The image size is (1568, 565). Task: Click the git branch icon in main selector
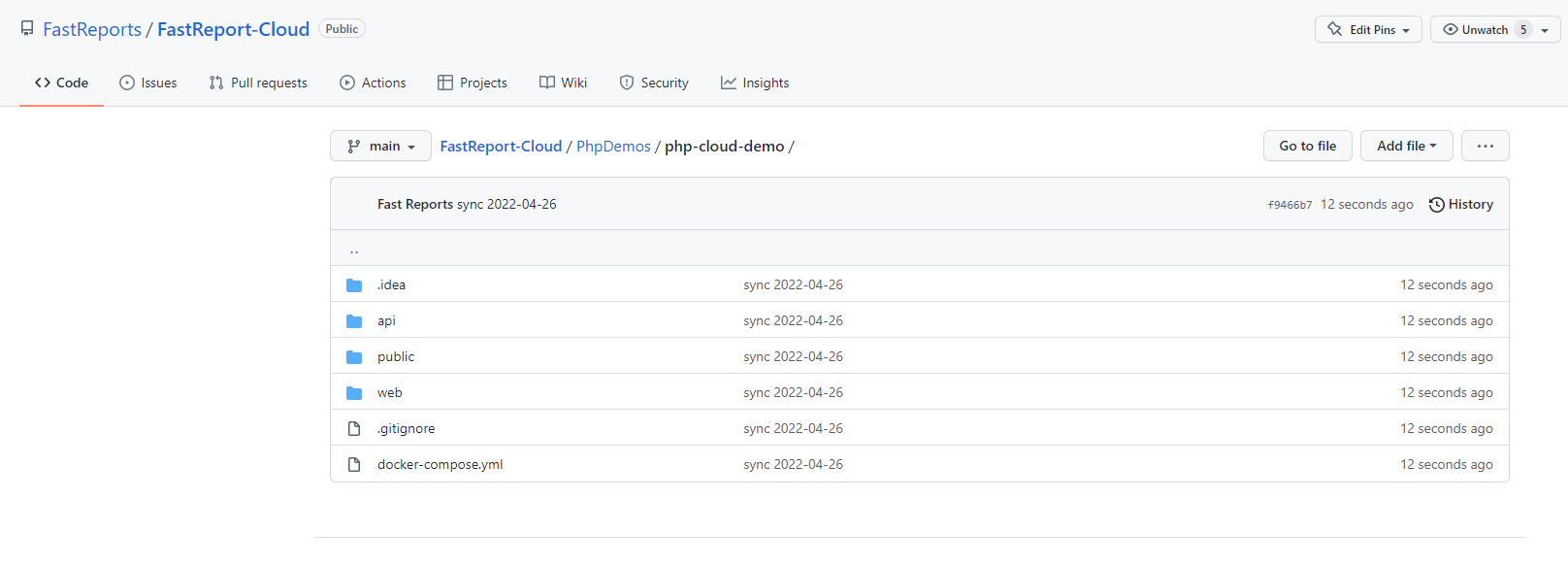coord(354,146)
